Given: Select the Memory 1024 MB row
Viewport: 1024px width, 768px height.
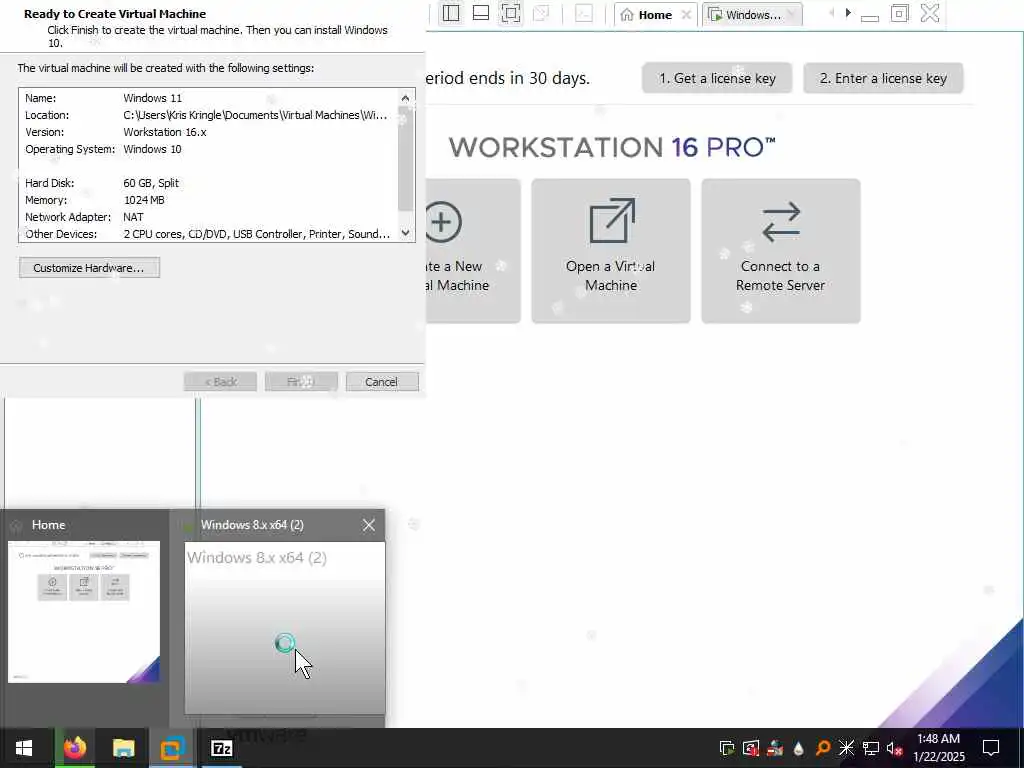Looking at the screenshot, I should click(208, 200).
